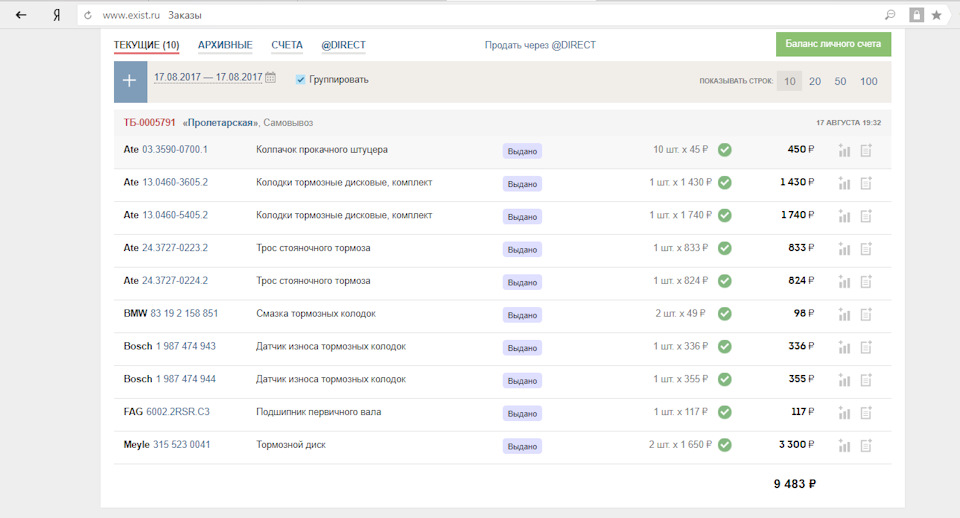Open note icon for Bosch 1 987 474 943 row

point(866,347)
